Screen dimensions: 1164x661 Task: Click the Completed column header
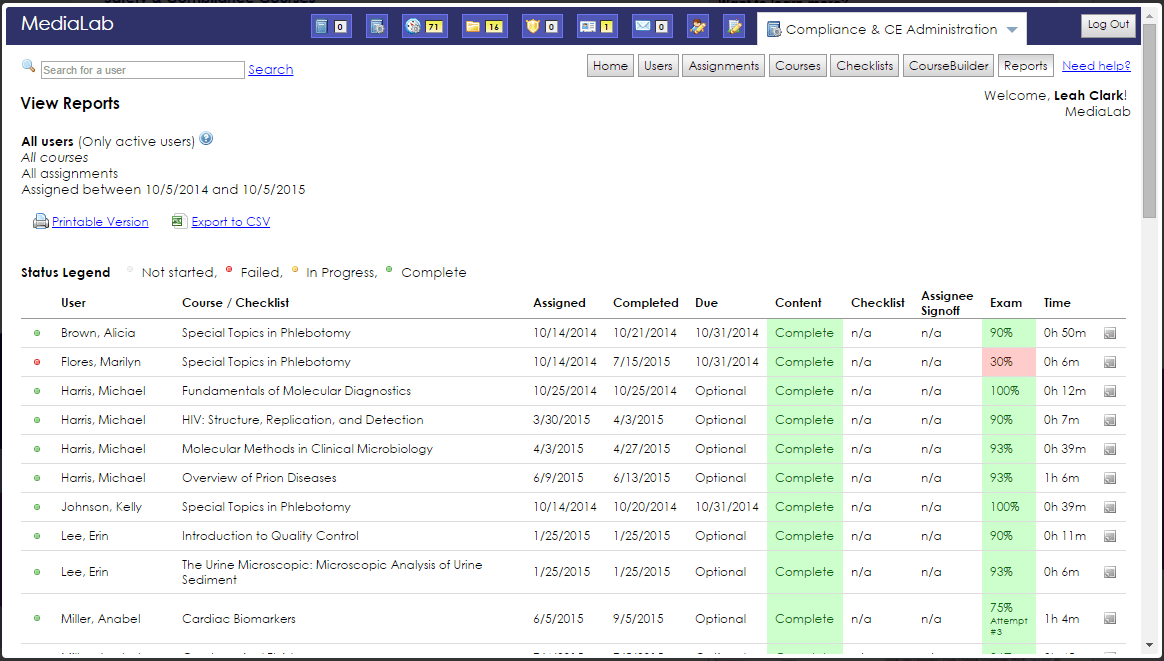click(646, 303)
